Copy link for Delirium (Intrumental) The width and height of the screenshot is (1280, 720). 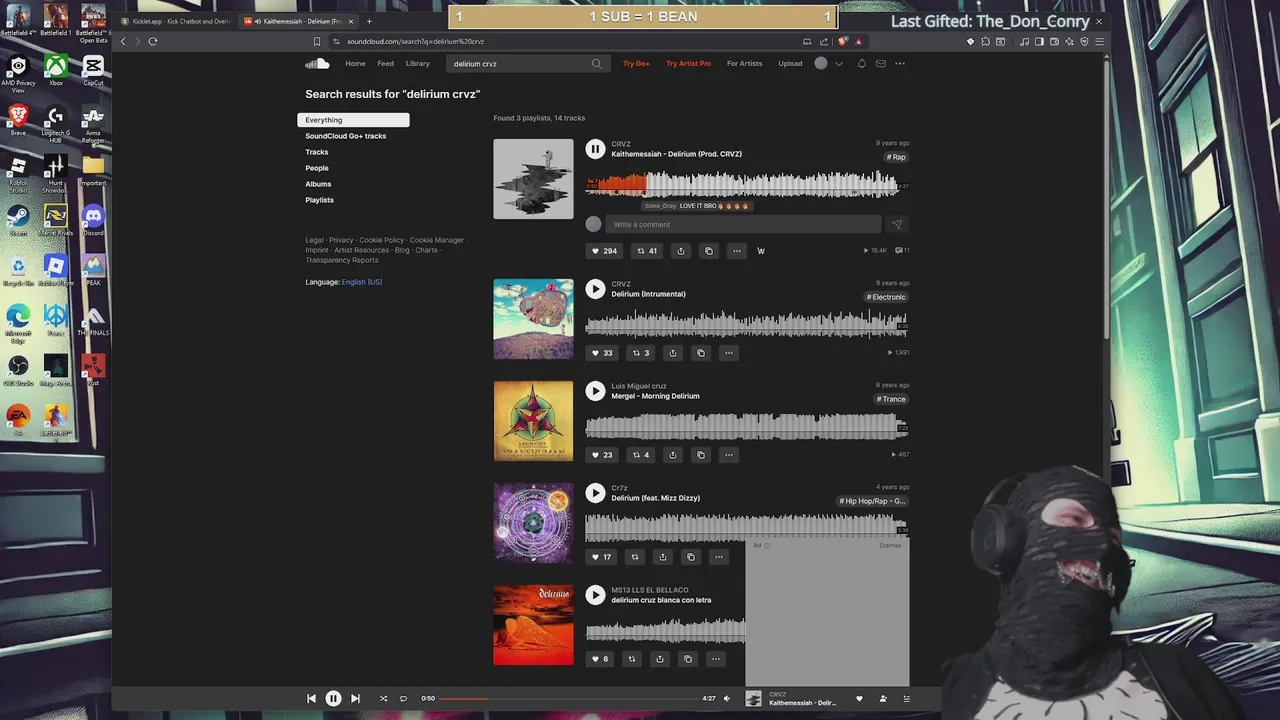coord(701,353)
